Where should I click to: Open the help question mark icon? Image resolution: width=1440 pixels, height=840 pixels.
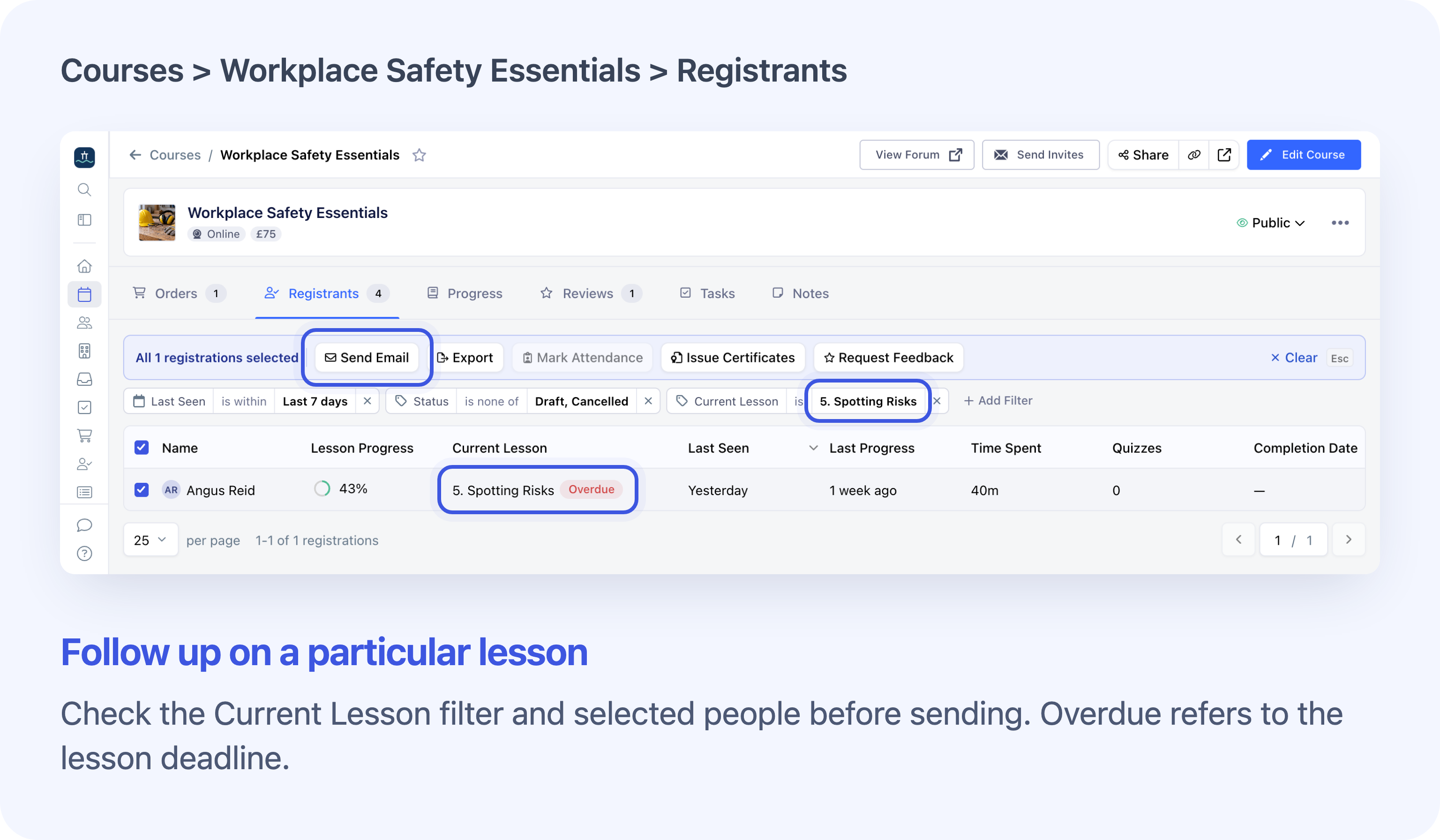[x=84, y=553]
